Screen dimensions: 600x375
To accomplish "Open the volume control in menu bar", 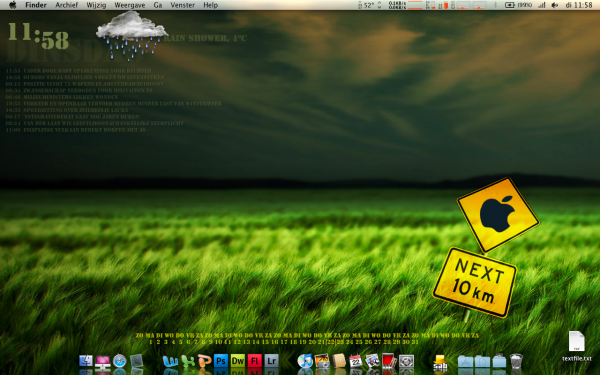I will (555, 5).
